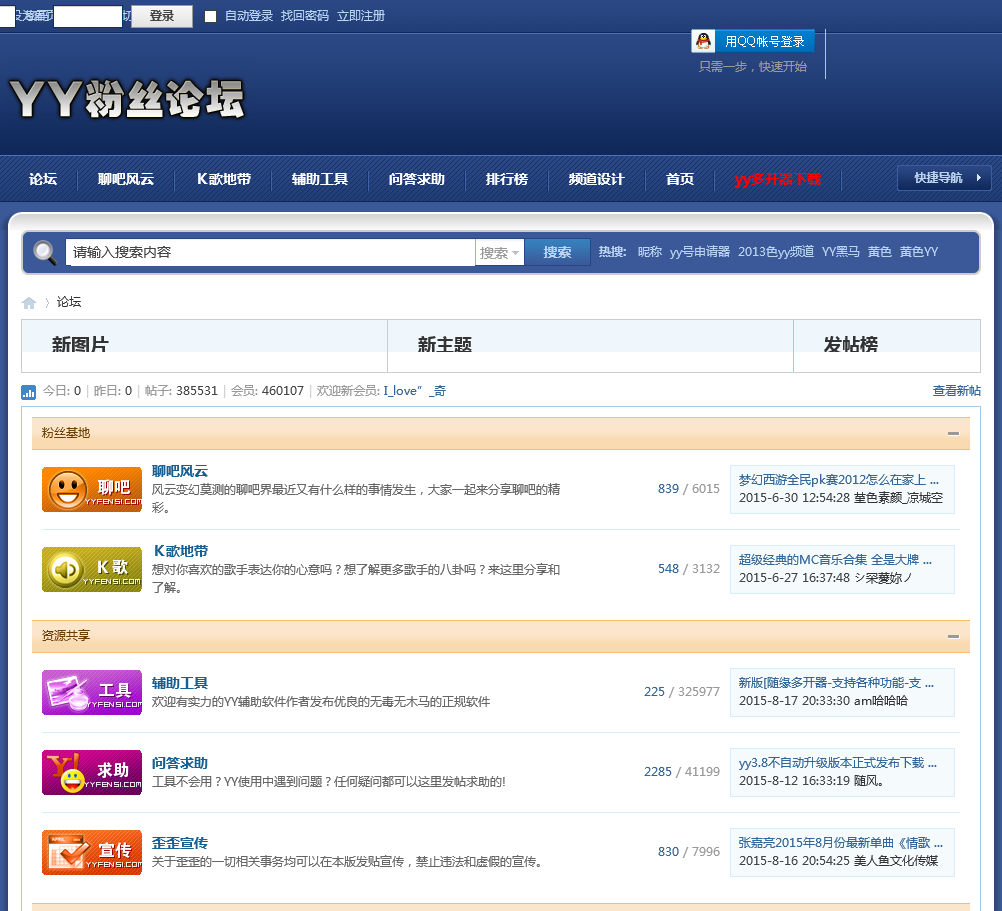
Task: Open K歌地带 in navigation bar
Action: [224, 179]
